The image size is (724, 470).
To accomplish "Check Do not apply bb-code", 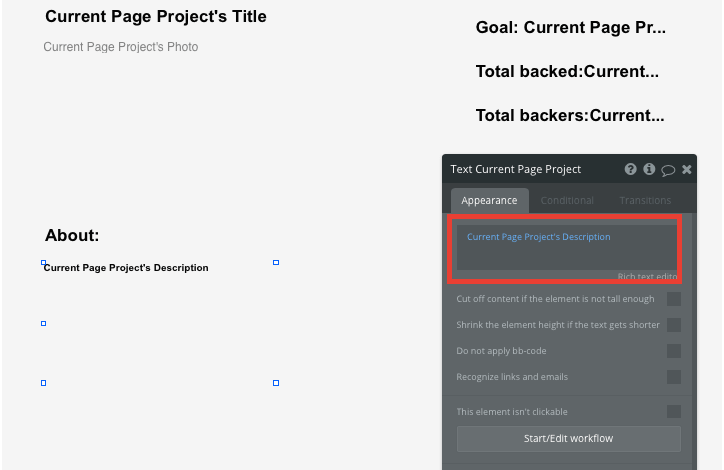I will [x=674, y=351].
